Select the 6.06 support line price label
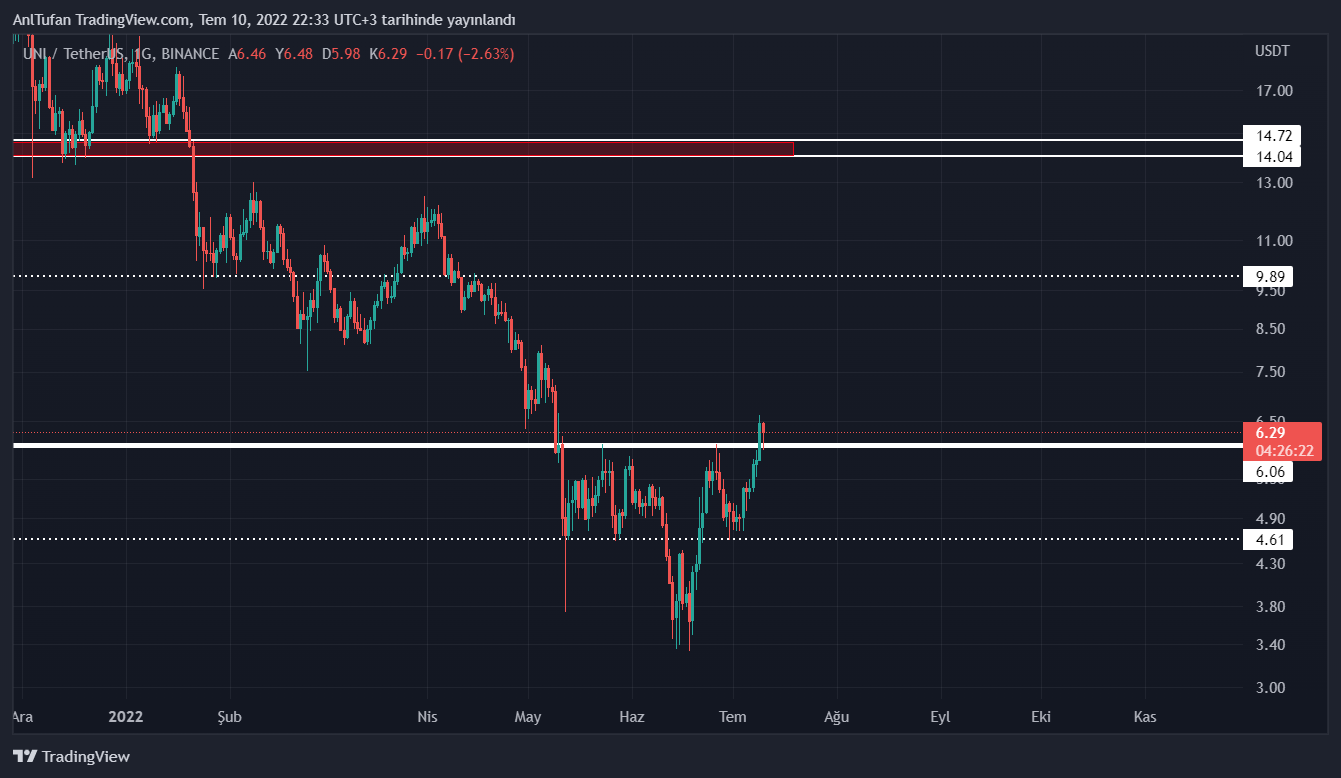Screen dimensions: 1341x778 pyautogui.click(x=1267, y=472)
